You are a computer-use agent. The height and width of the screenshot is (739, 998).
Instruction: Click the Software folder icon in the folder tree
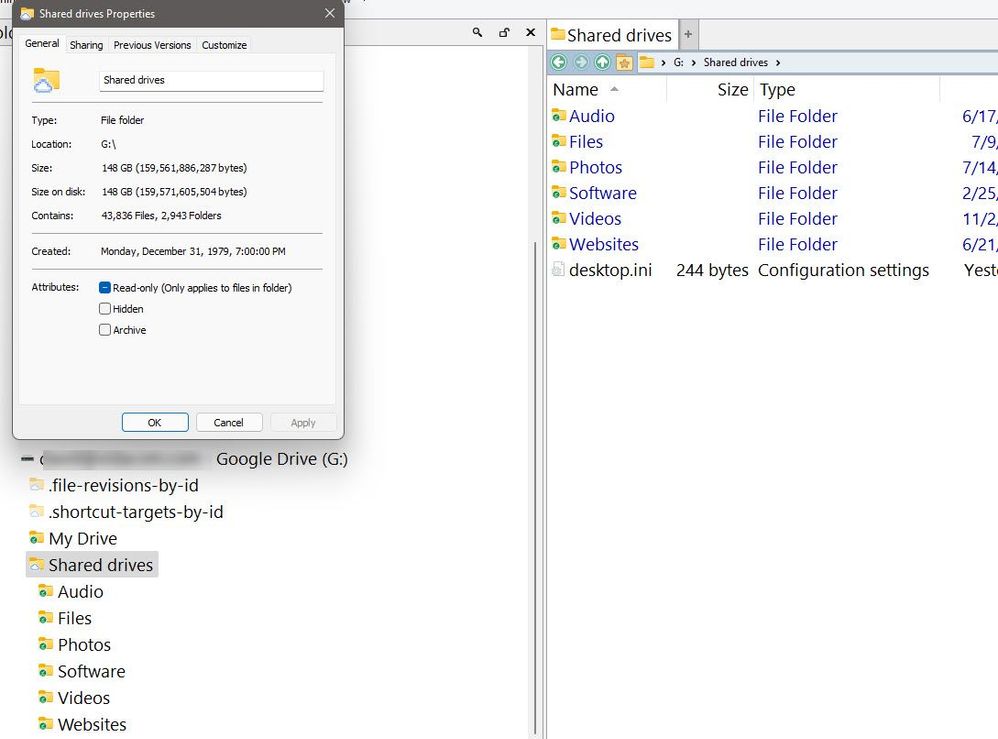[45, 671]
